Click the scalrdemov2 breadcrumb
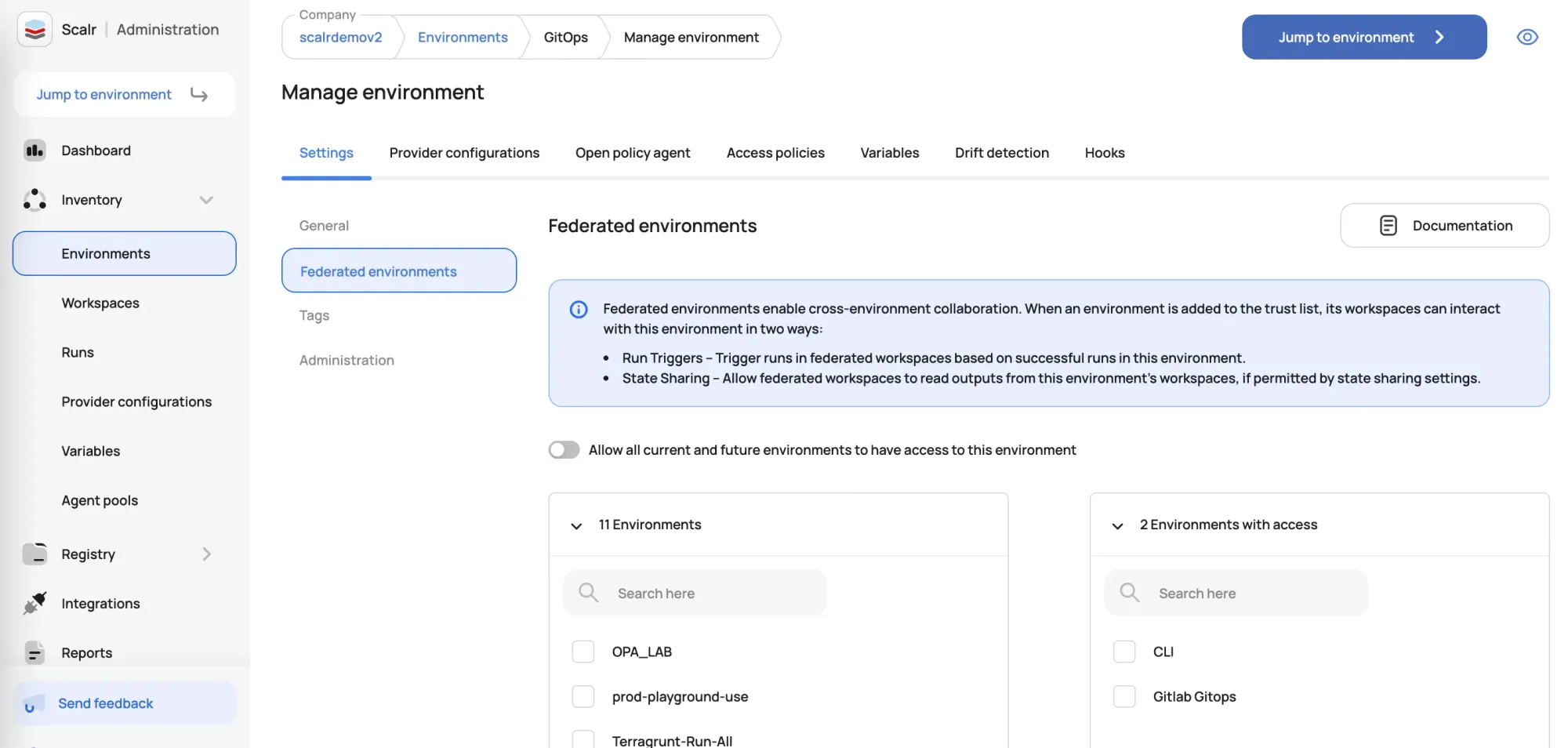Image resolution: width=1568 pixels, height=748 pixels. click(x=340, y=38)
